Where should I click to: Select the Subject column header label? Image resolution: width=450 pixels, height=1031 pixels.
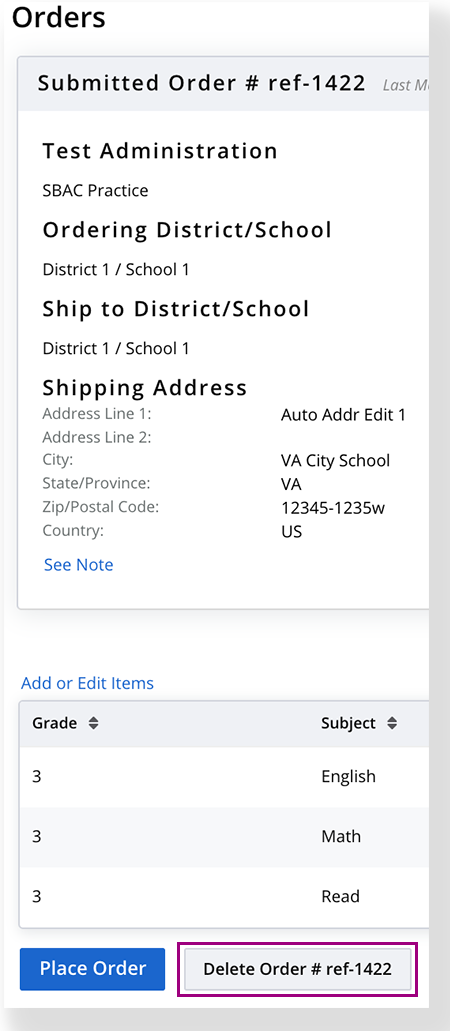(x=349, y=723)
